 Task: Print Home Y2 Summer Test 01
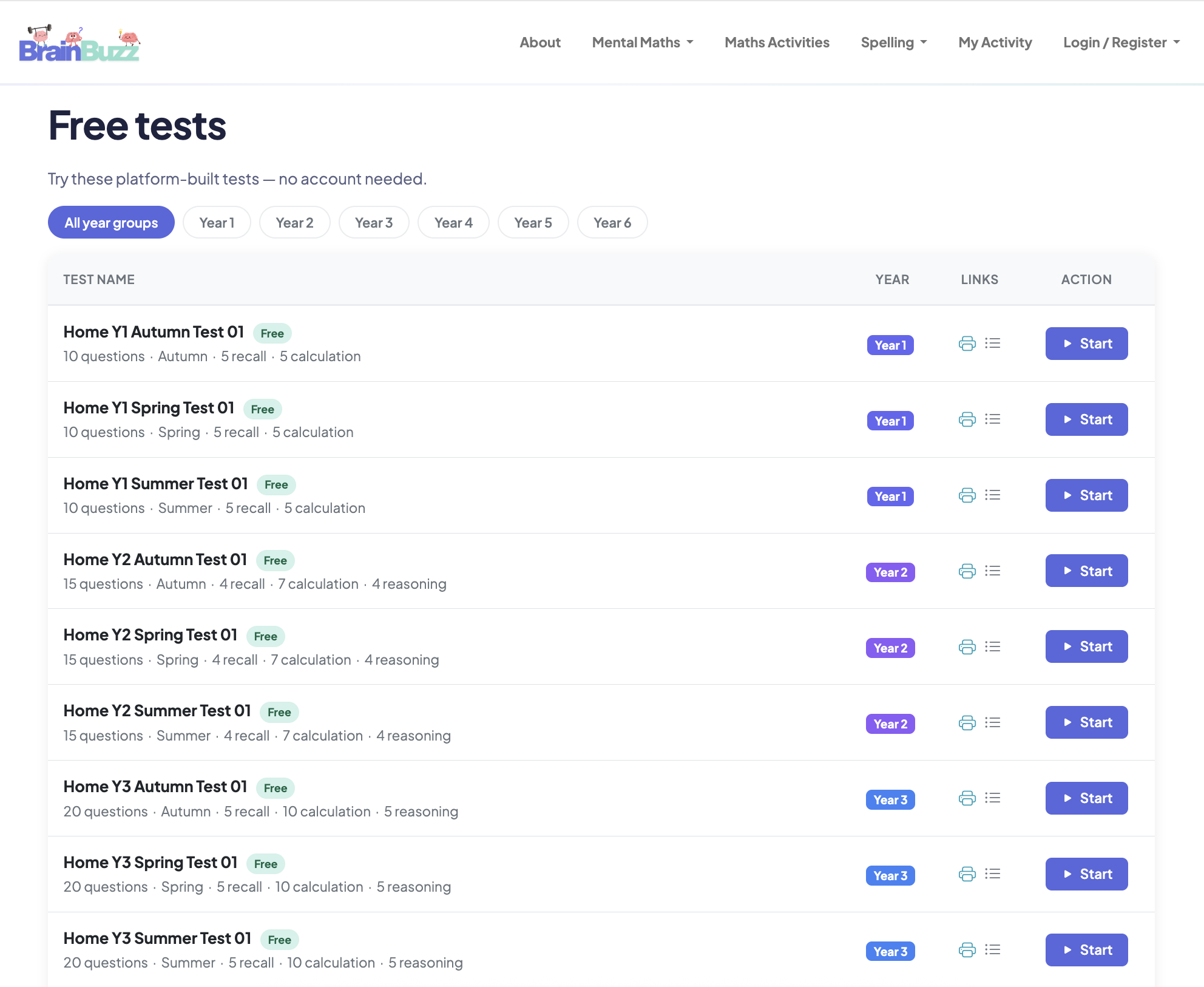pyautogui.click(x=967, y=723)
